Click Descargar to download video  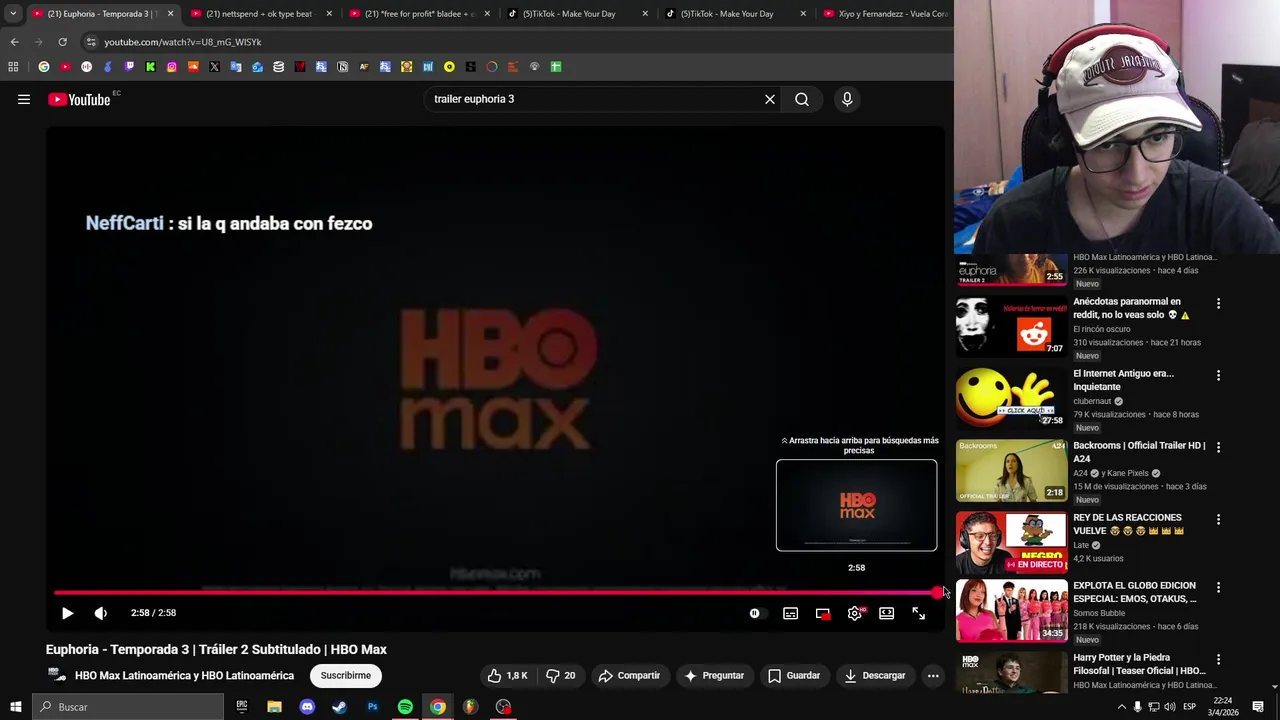coord(875,675)
